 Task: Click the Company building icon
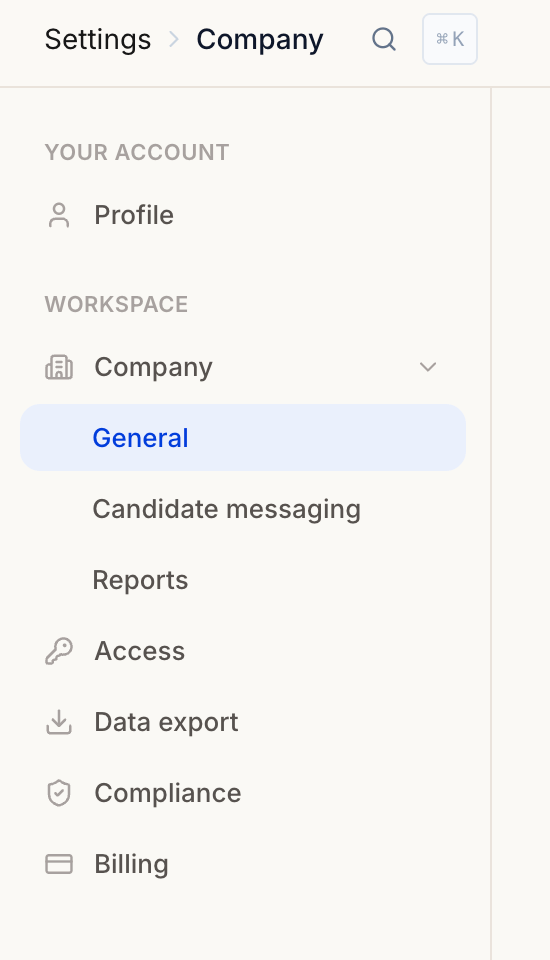click(59, 367)
